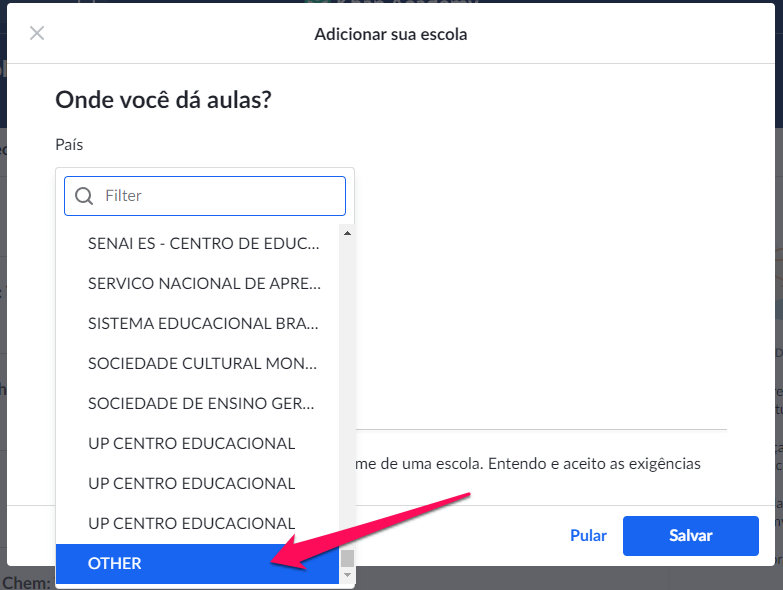Click the Pular link
Viewport: 783px width, 590px height.
[x=588, y=536]
